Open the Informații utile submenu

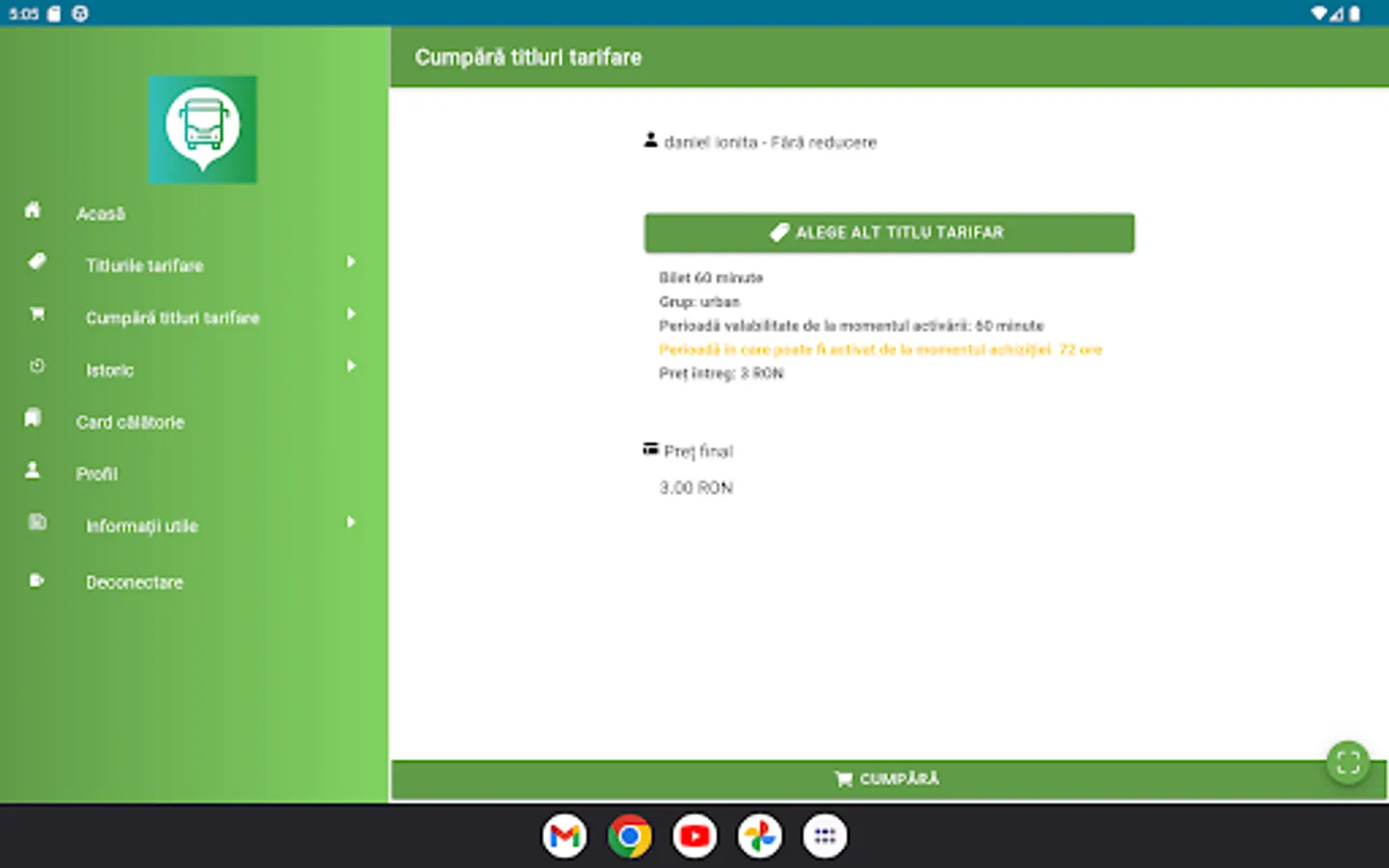point(350,522)
